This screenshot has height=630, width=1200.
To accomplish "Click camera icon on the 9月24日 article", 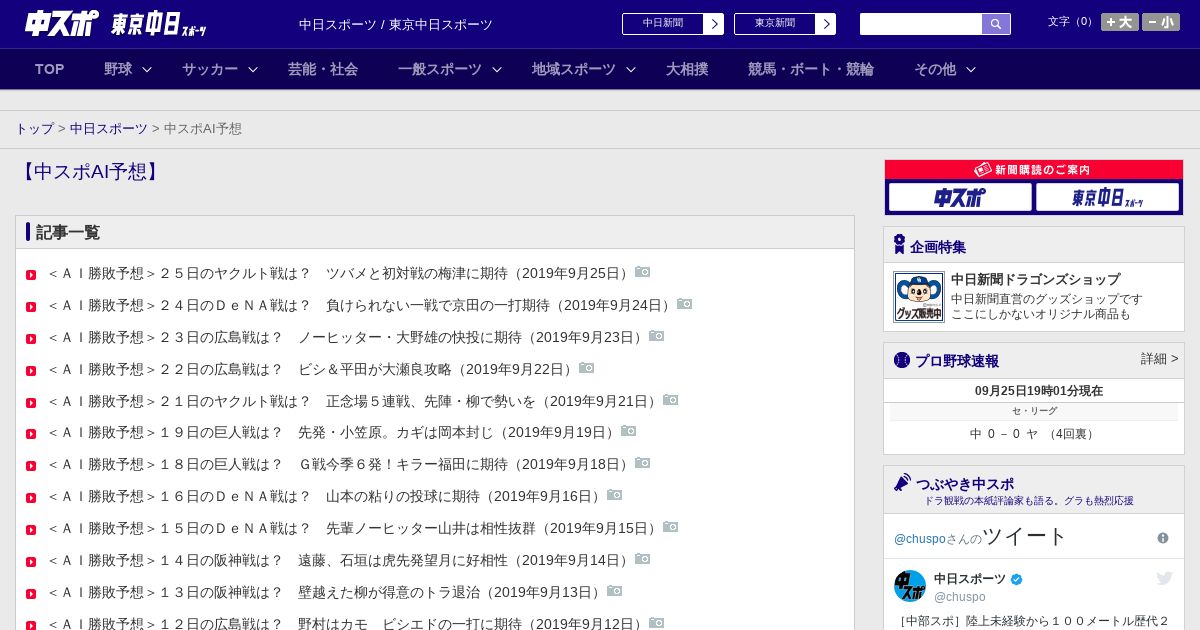I will point(685,304).
